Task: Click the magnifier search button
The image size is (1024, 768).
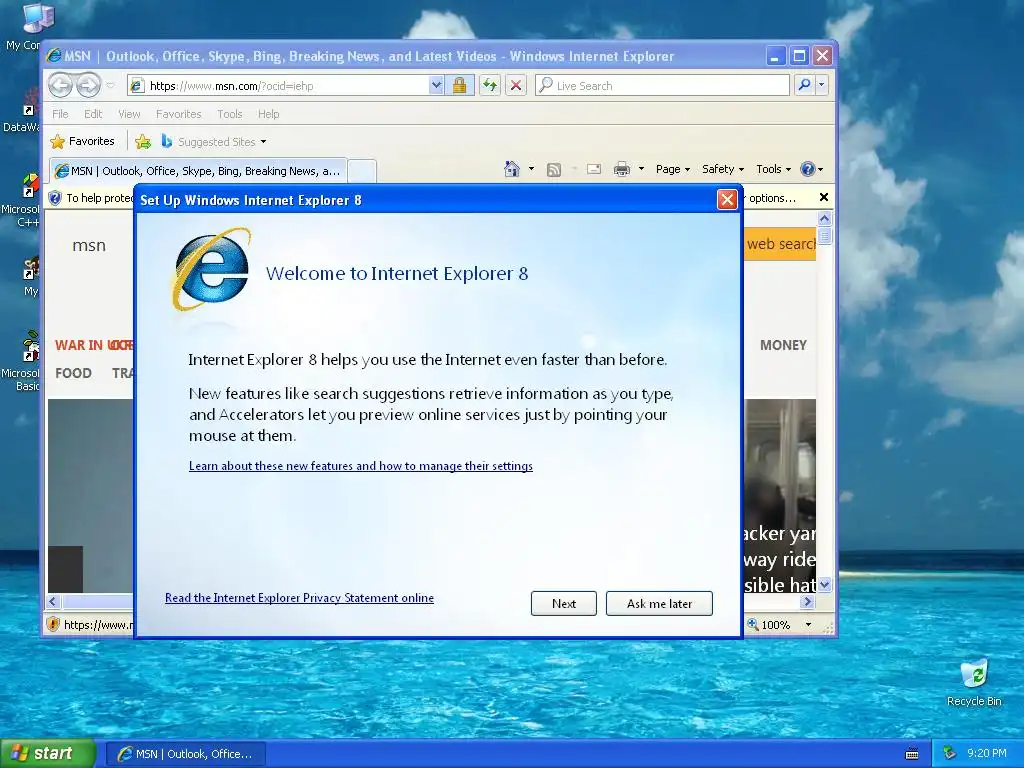Action: pos(805,85)
